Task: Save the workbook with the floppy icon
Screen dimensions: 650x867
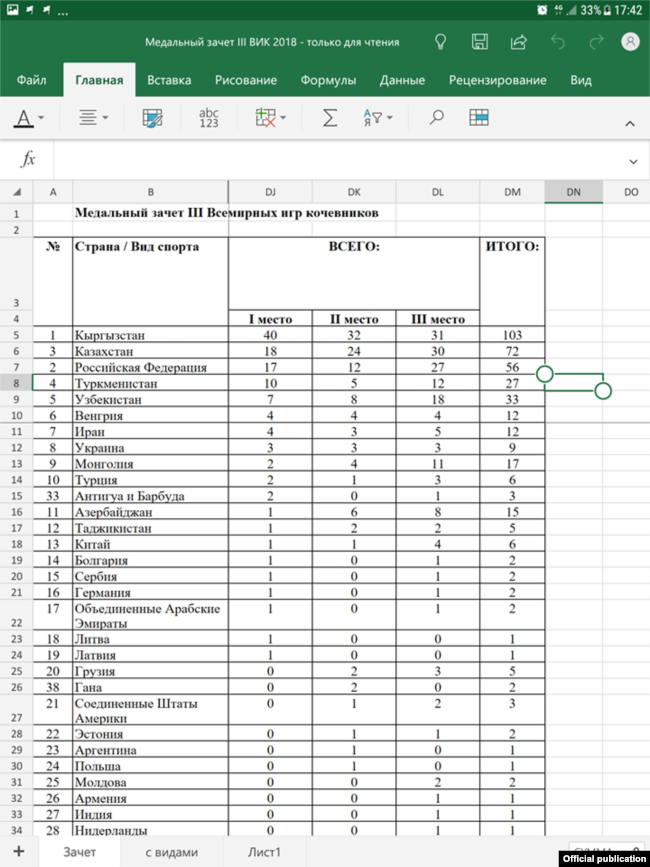Action: coord(479,42)
